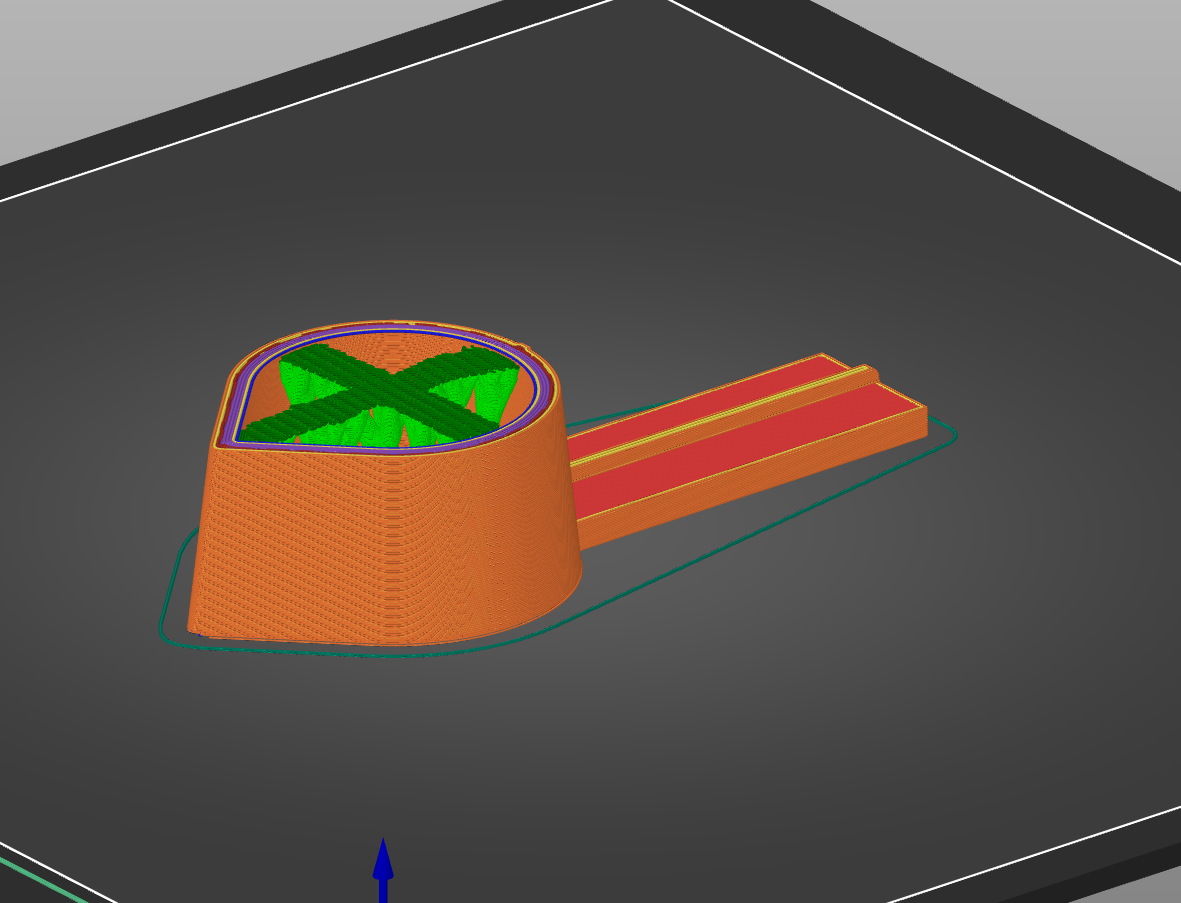The width and height of the screenshot is (1181, 903).
Task: Click the blue axis arrow on the bed
Action: pos(383,869)
